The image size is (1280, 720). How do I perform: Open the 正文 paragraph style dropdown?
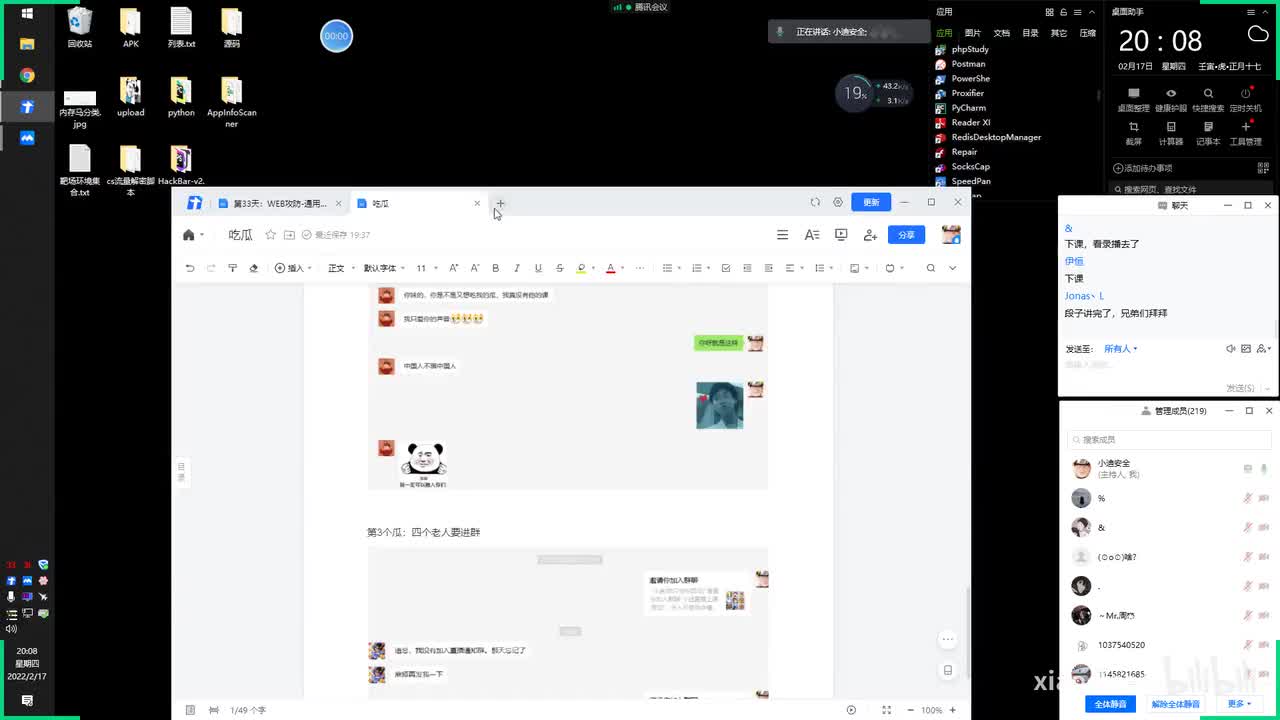tap(341, 268)
